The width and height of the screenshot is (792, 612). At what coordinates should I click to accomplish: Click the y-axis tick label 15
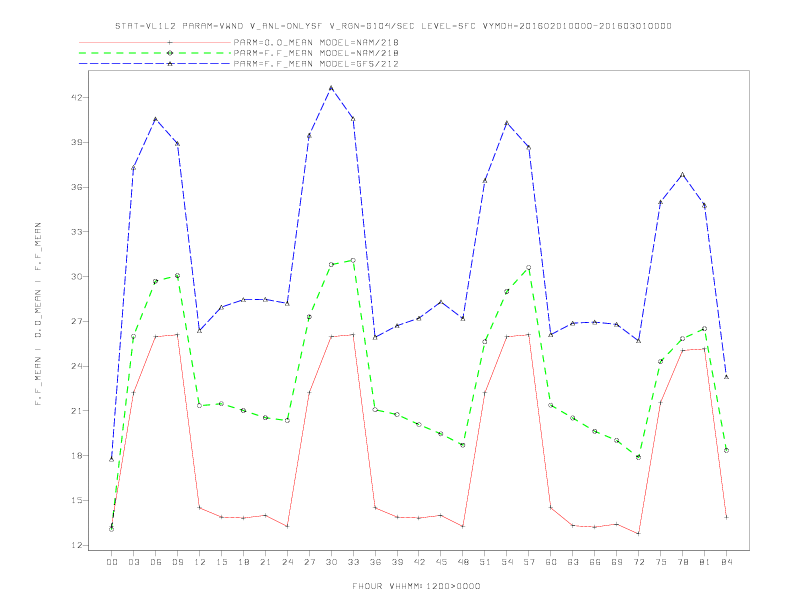(76, 500)
